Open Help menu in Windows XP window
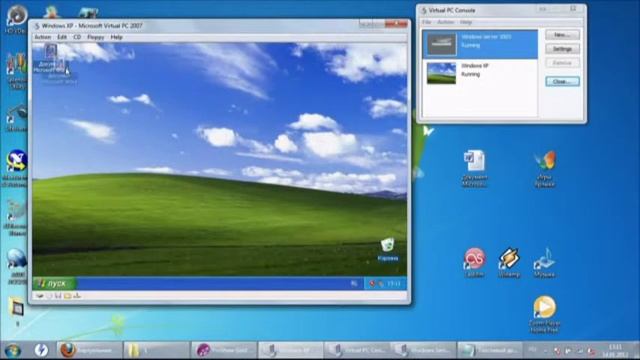 116,37
